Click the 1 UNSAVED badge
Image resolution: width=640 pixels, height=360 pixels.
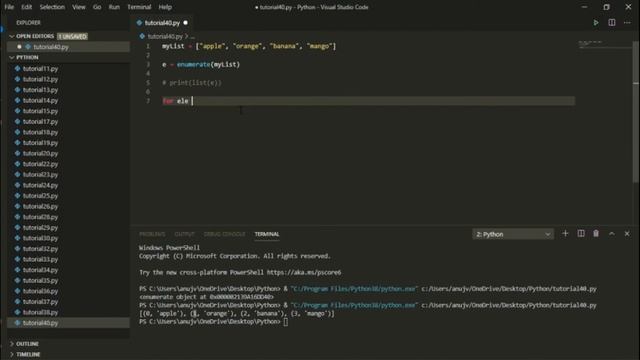point(72,36)
